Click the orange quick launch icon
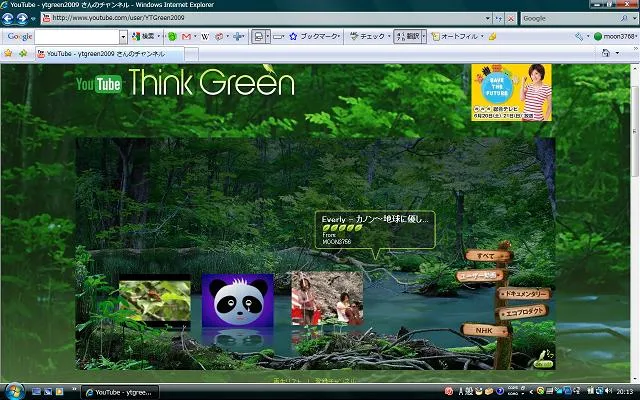Screen dimensions: 640x400 click(60, 392)
